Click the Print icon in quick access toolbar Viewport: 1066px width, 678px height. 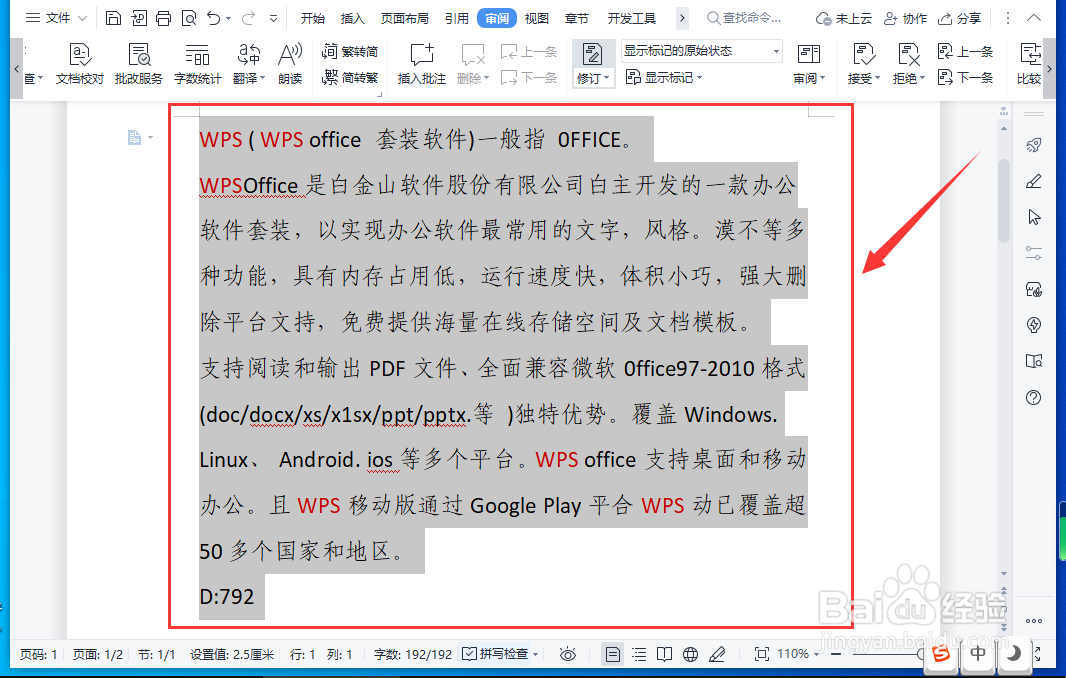163,18
